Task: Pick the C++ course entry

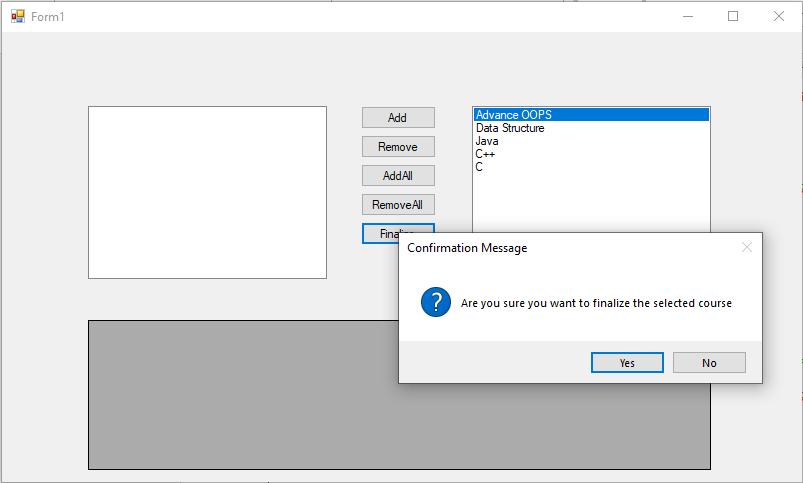Action: [486, 154]
